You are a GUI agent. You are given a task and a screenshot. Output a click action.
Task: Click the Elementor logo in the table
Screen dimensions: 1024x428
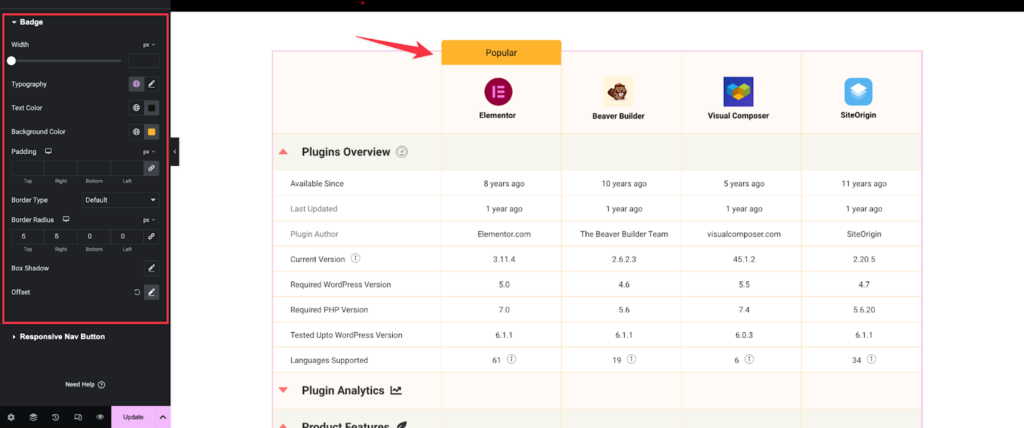pos(498,91)
